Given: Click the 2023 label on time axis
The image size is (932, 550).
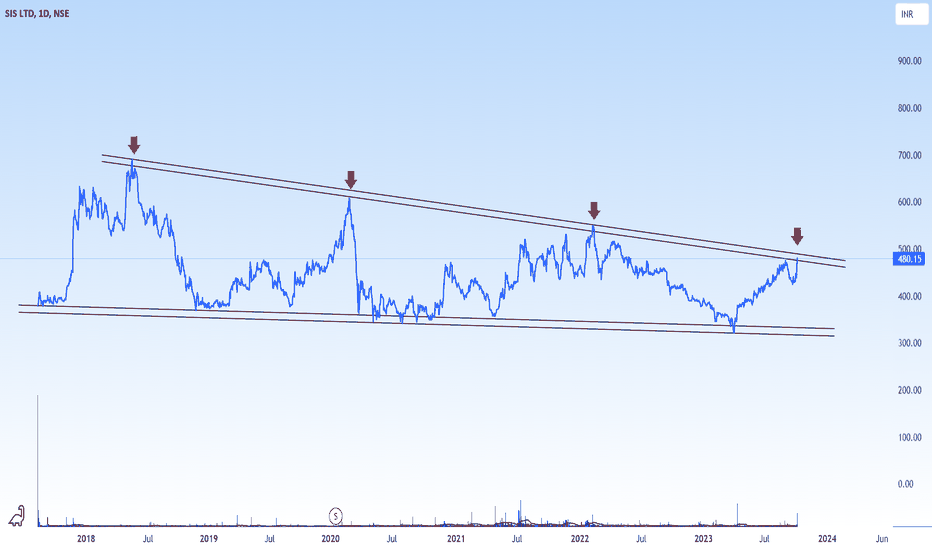Looking at the screenshot, I should coord(703,539).
